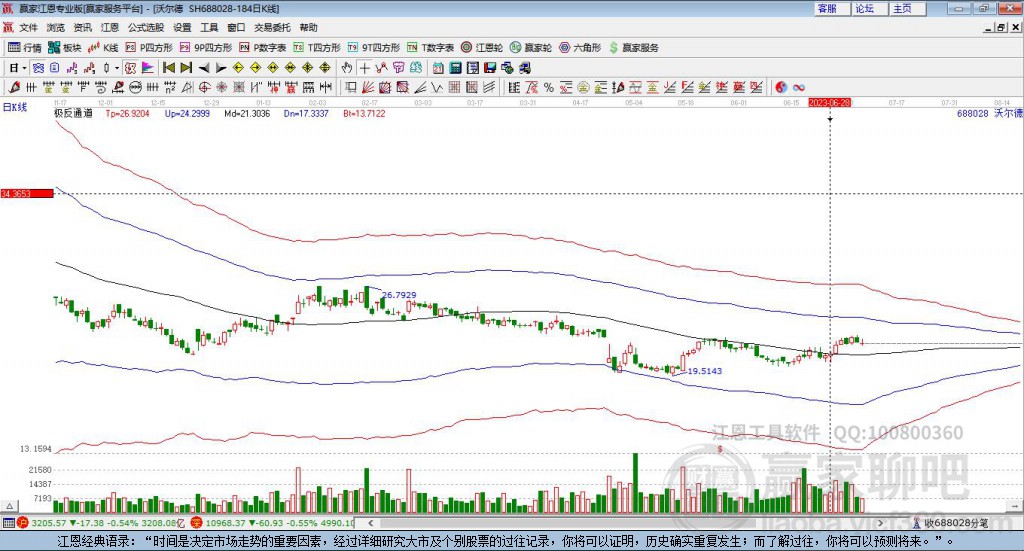Select the hand pan tool
The image size is (1024, 551).
click(x=347, y=68)
